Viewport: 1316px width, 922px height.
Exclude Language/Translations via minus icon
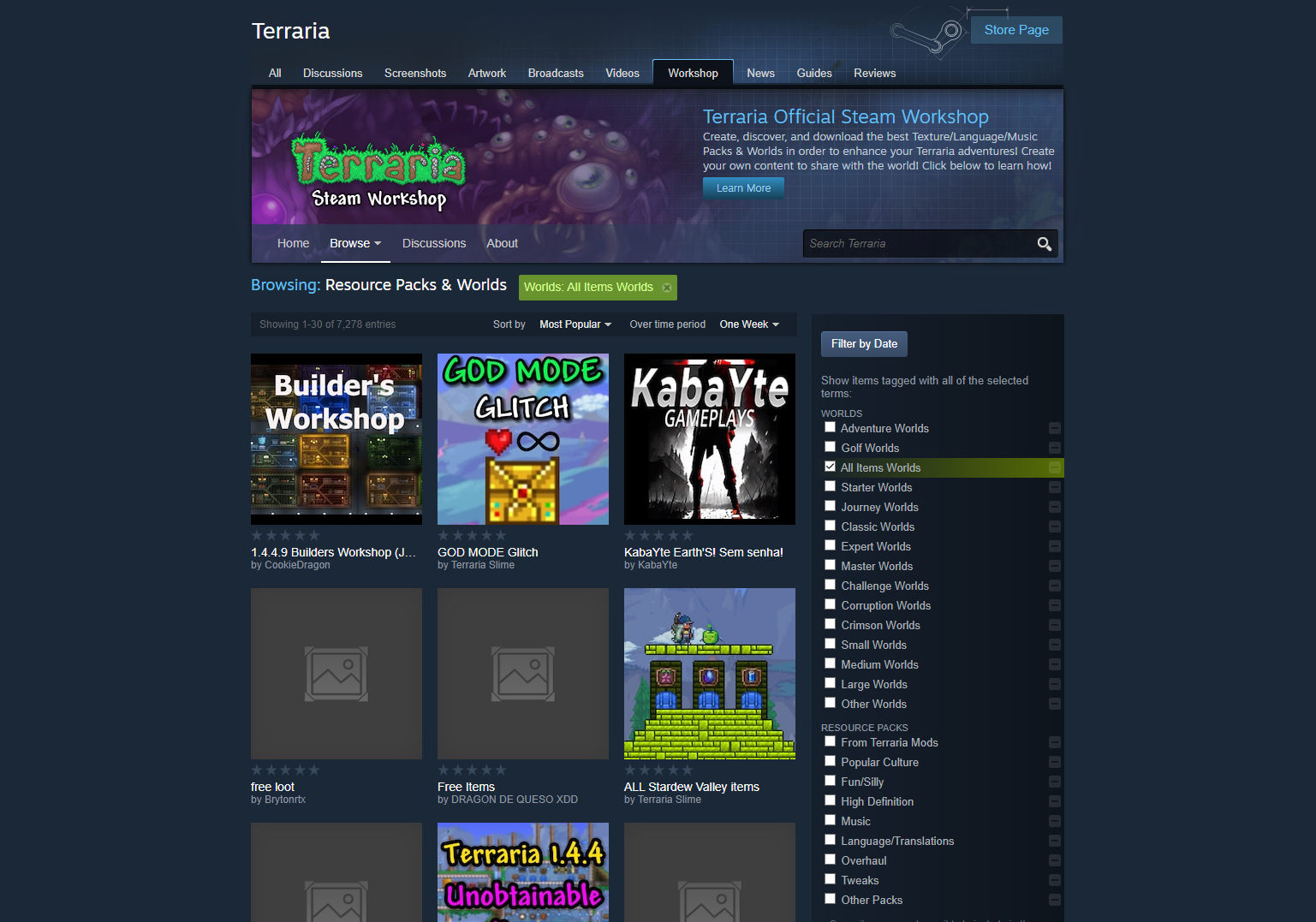tap(1055, 841)
